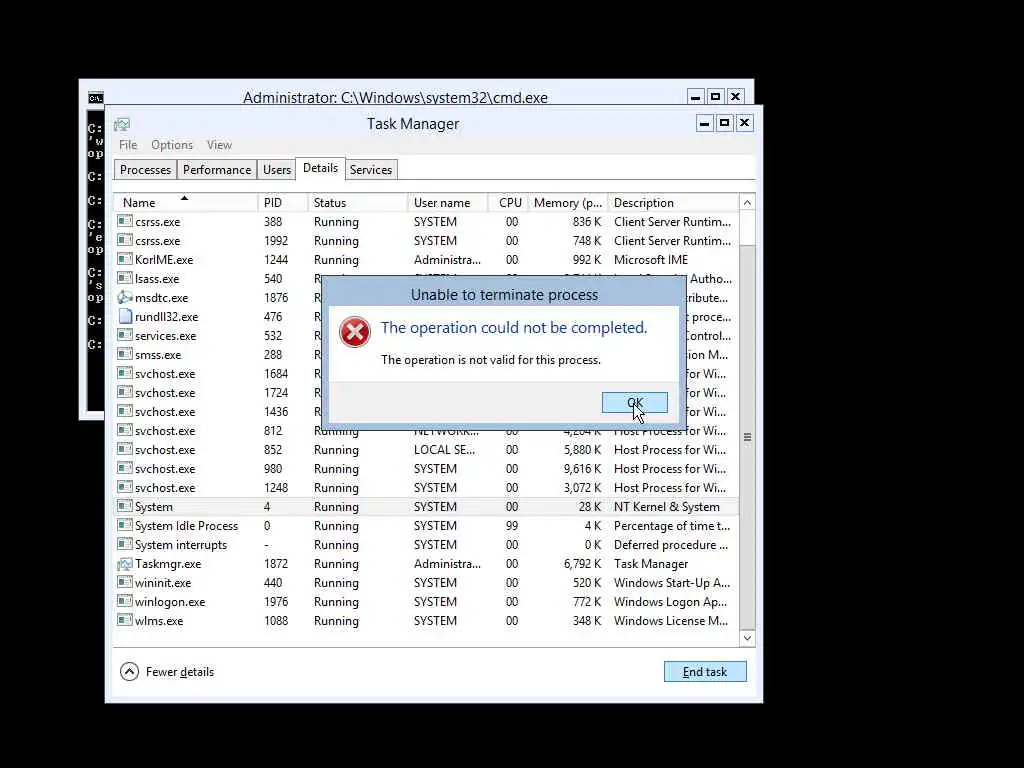Click the svchost.exe icon for PID 852
The width and height of the screenshot is (1024, 768).
(x=125, y=449)
